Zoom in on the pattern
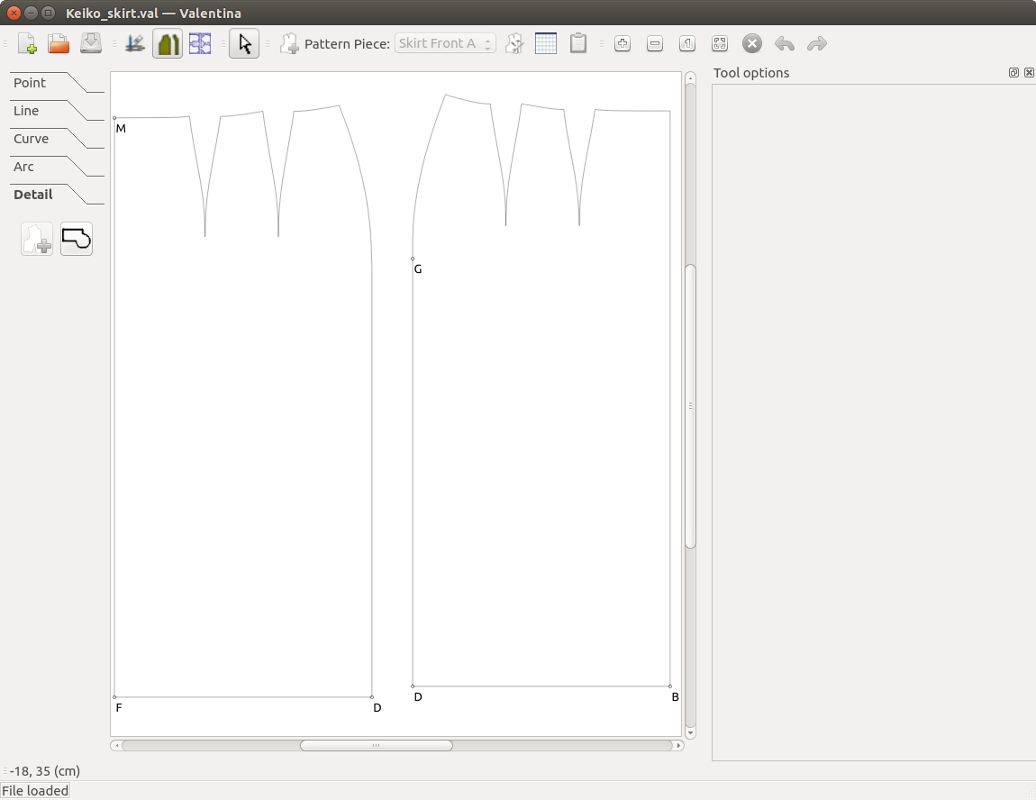 pyautogui.click(x=622, y=44)
